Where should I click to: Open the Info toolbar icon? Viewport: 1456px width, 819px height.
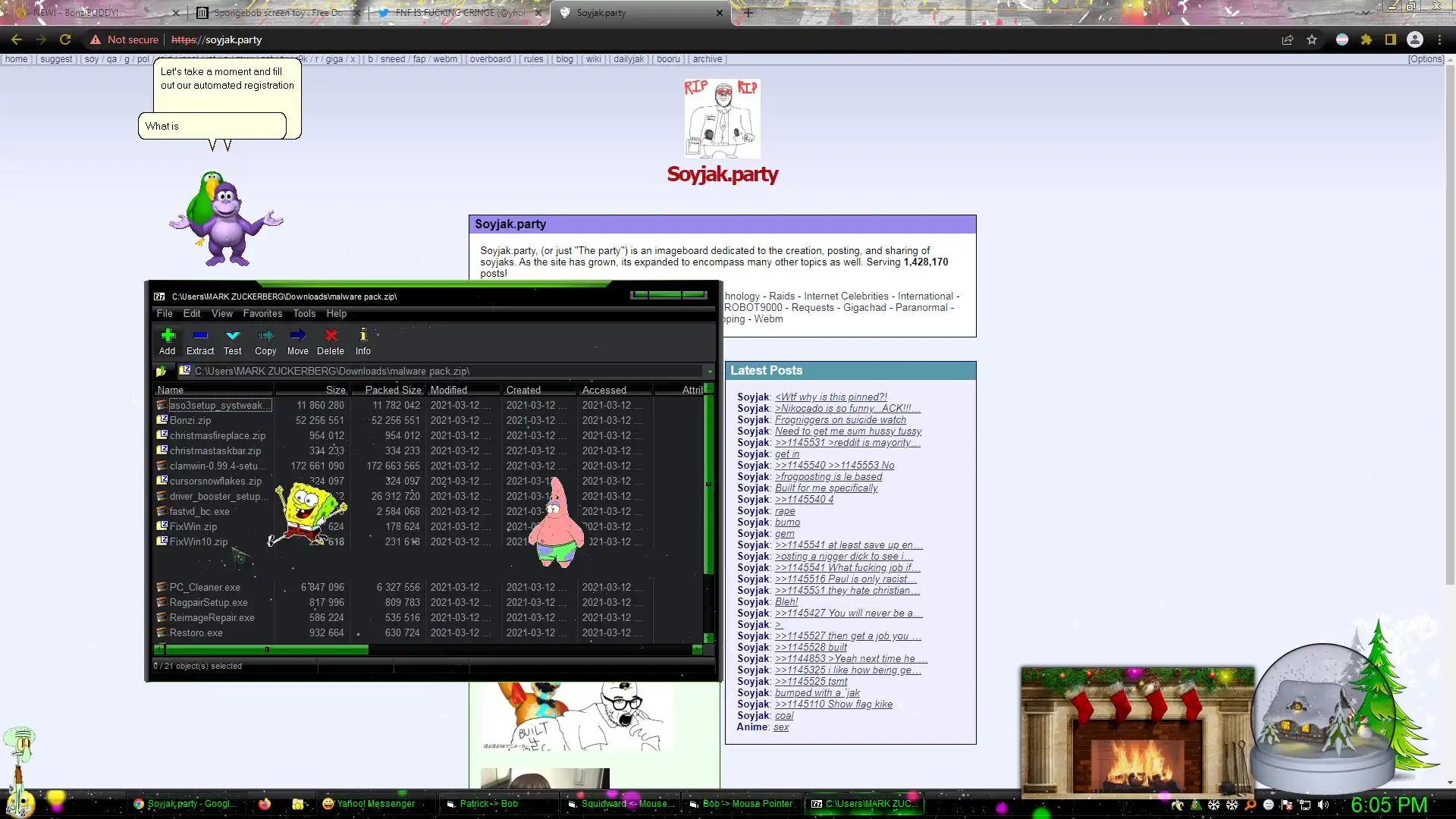coord(363,340)
